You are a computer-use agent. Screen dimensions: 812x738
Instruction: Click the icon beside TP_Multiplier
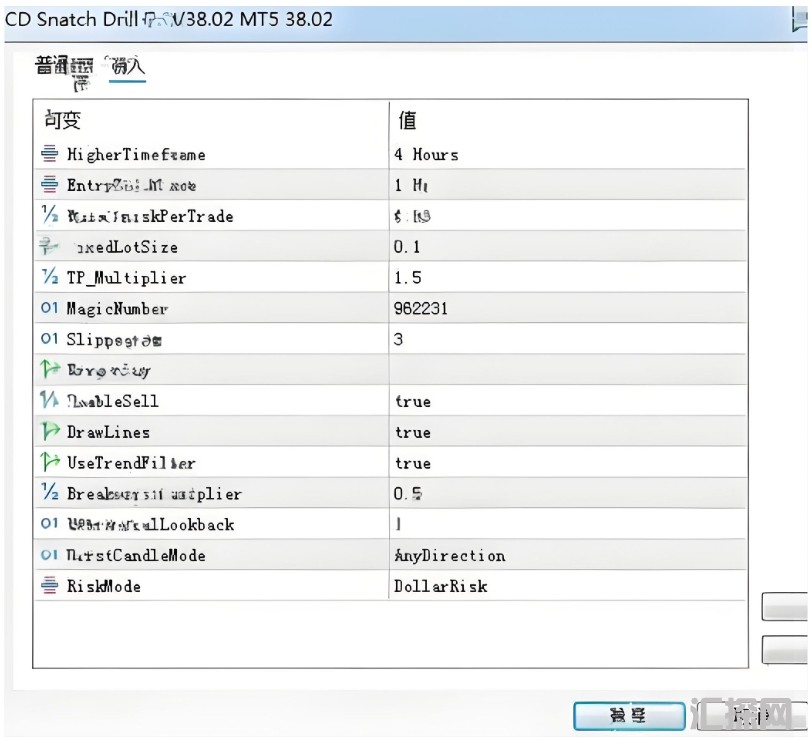(50, 278)
